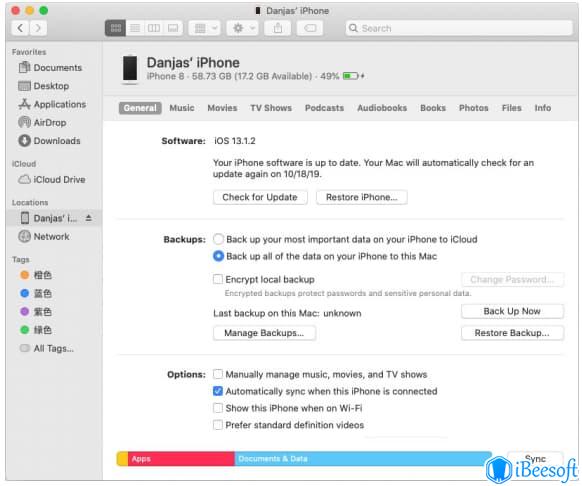Click the Sync button

click(x=536, y=459)
